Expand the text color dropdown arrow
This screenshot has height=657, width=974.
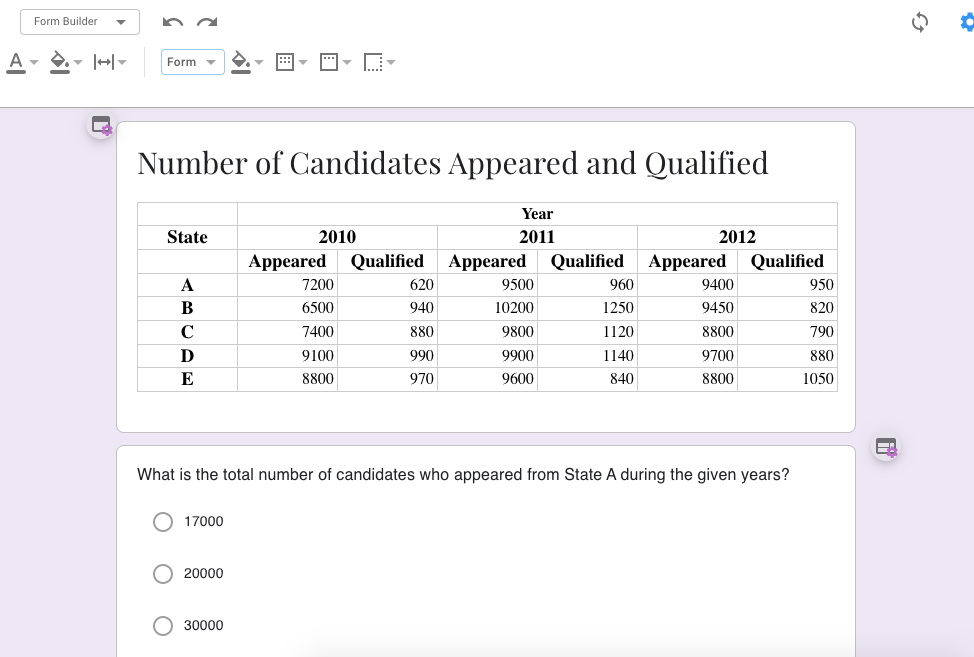coord(34,62)
